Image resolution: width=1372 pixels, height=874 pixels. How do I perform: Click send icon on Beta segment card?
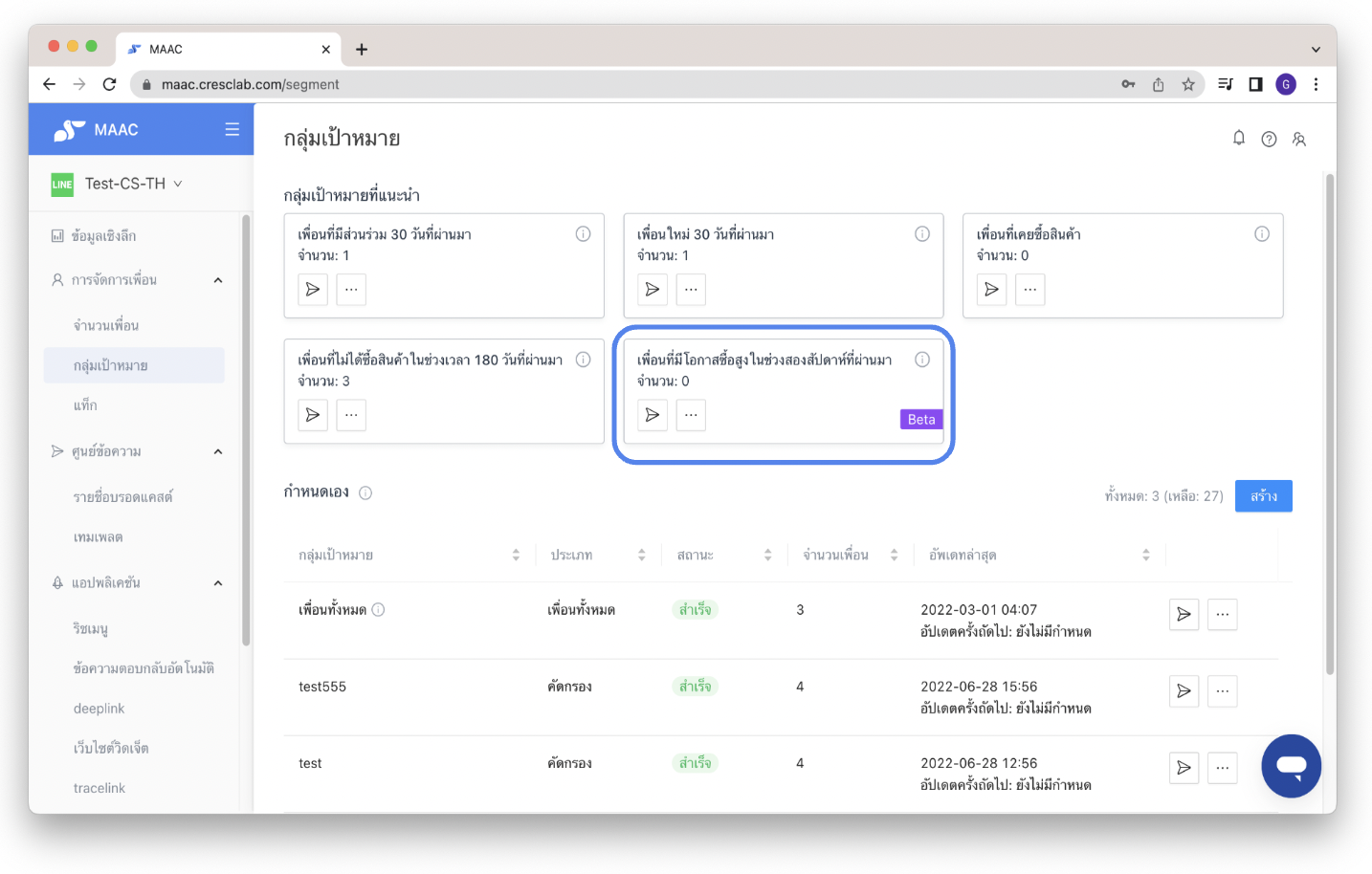(x=653, y=415)
